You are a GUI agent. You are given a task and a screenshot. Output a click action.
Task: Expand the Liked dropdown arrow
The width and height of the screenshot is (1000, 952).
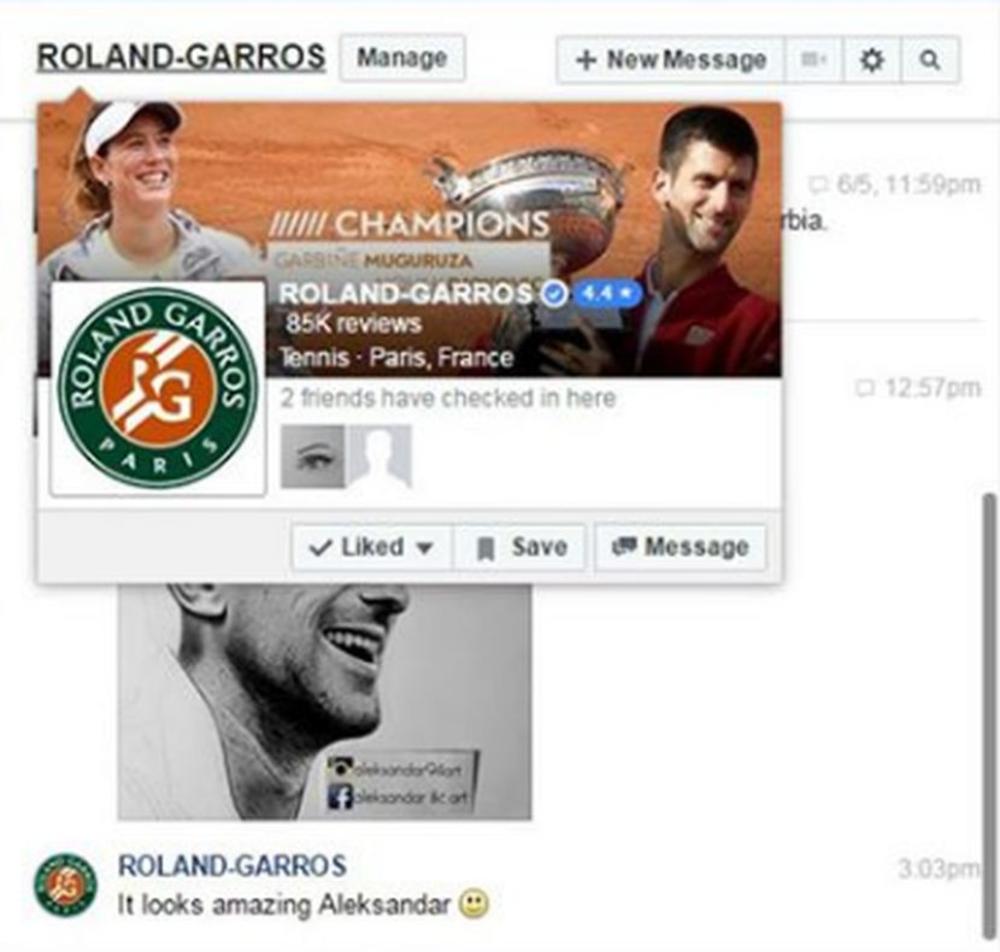pyautogui.click(x=425, y=548)
